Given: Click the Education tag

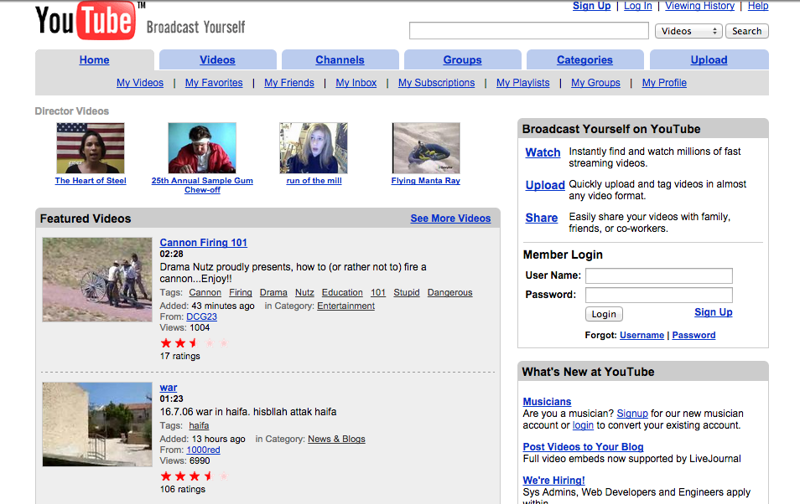Looking at the screenshot, I should pos(342,292).
